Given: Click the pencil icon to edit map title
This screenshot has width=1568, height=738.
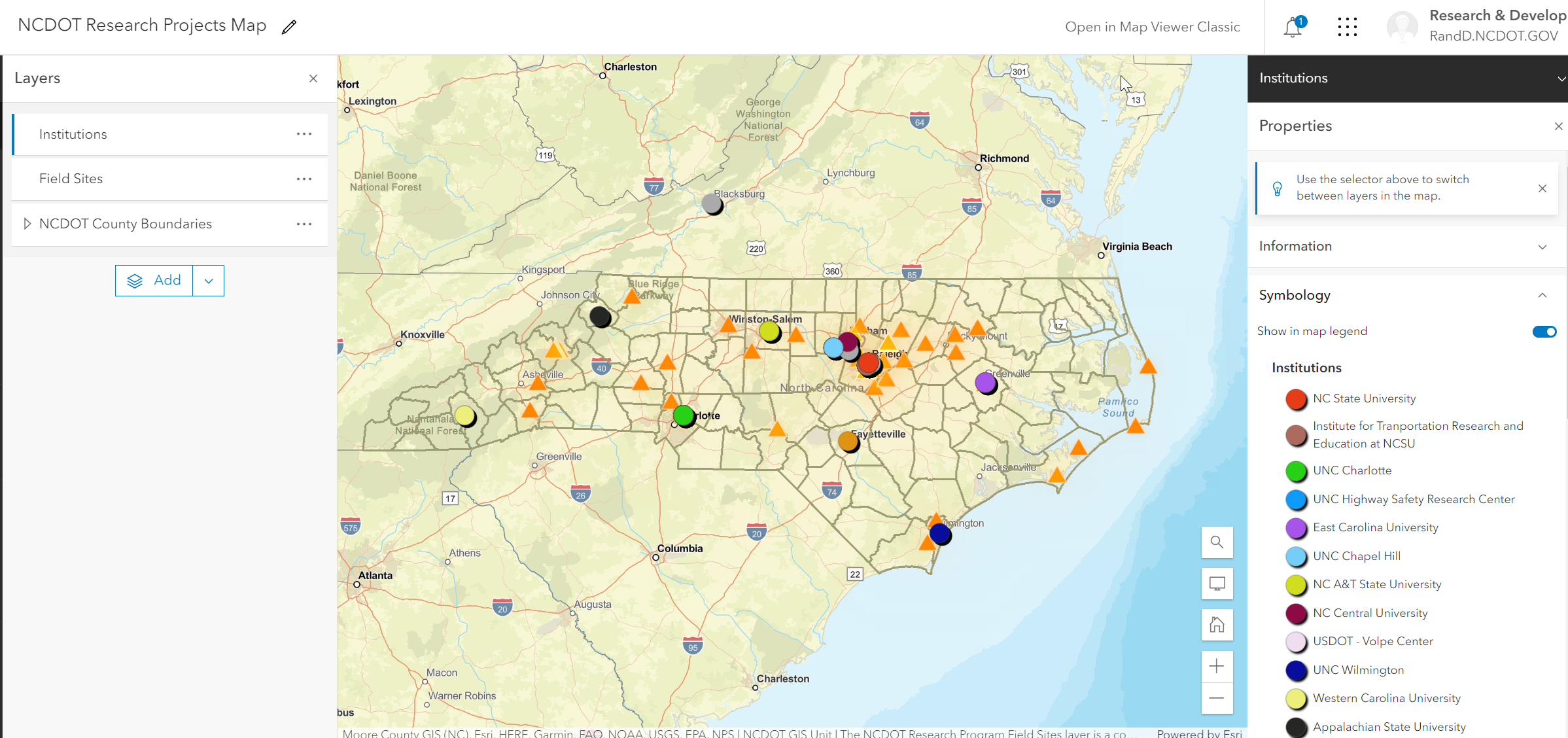Looking at the screenshot, I should (289, 27).
